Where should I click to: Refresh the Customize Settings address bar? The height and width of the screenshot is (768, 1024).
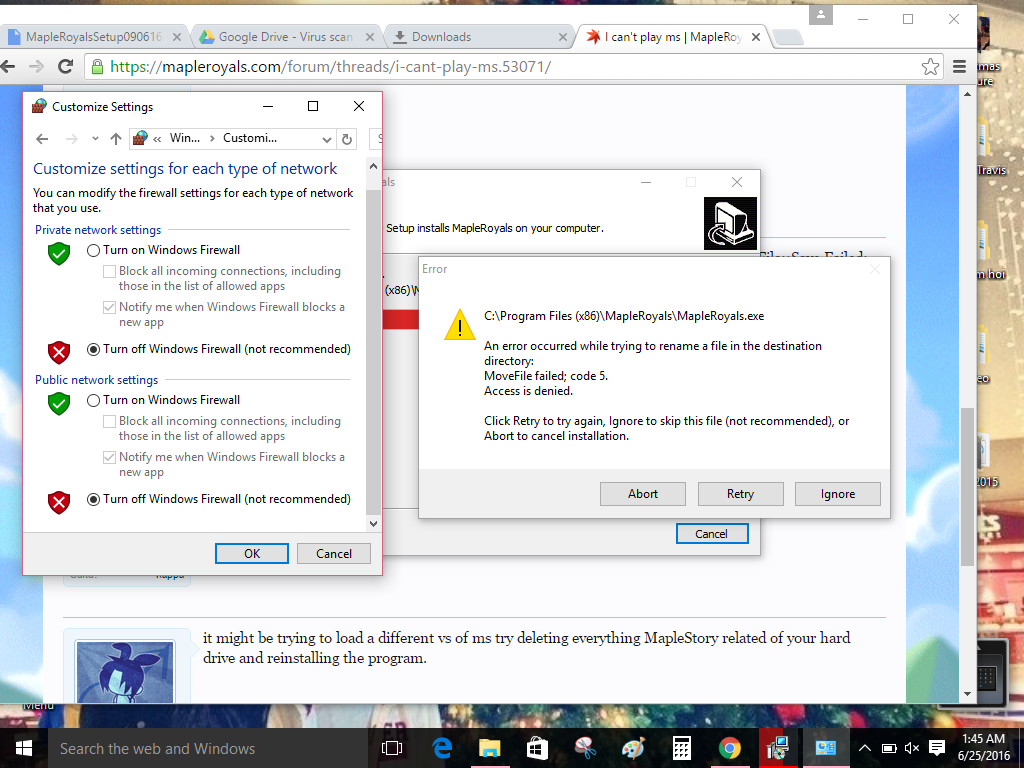tap(347, 138)
